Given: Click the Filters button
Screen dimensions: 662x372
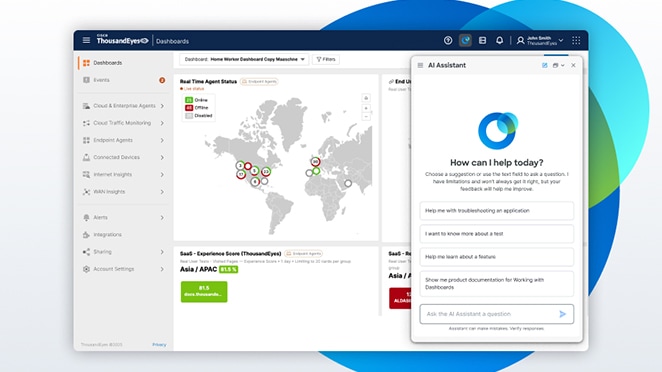Looking at the screenshot, I should coord(326,60).
